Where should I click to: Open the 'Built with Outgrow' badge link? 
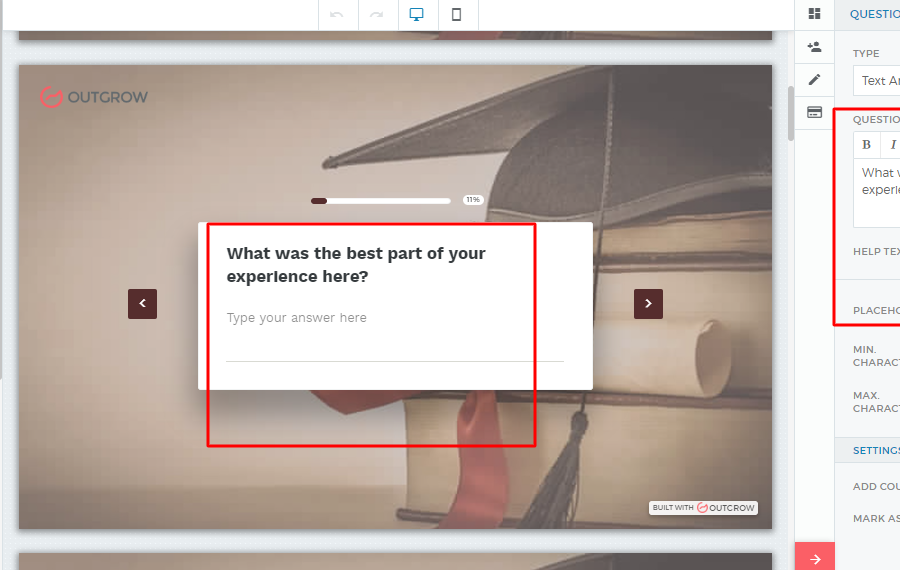(703, 508)
